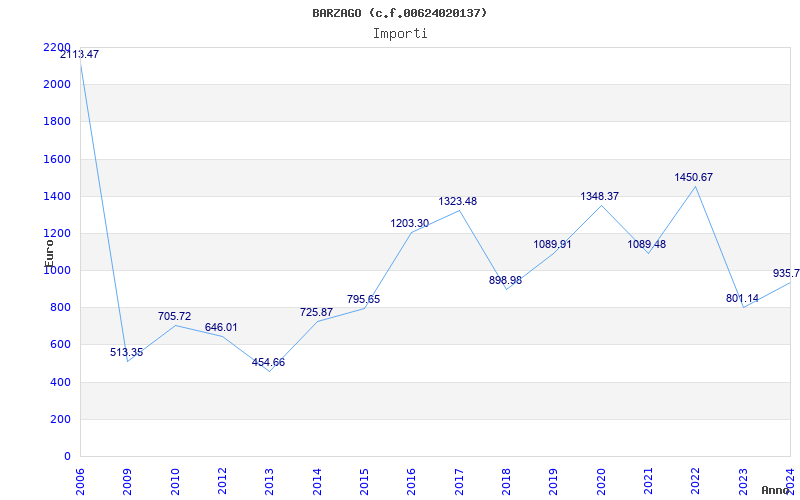This screenshot has width=800, height=500.
Task: Click the 2013 x-axis year label
Action: [269, 482]
